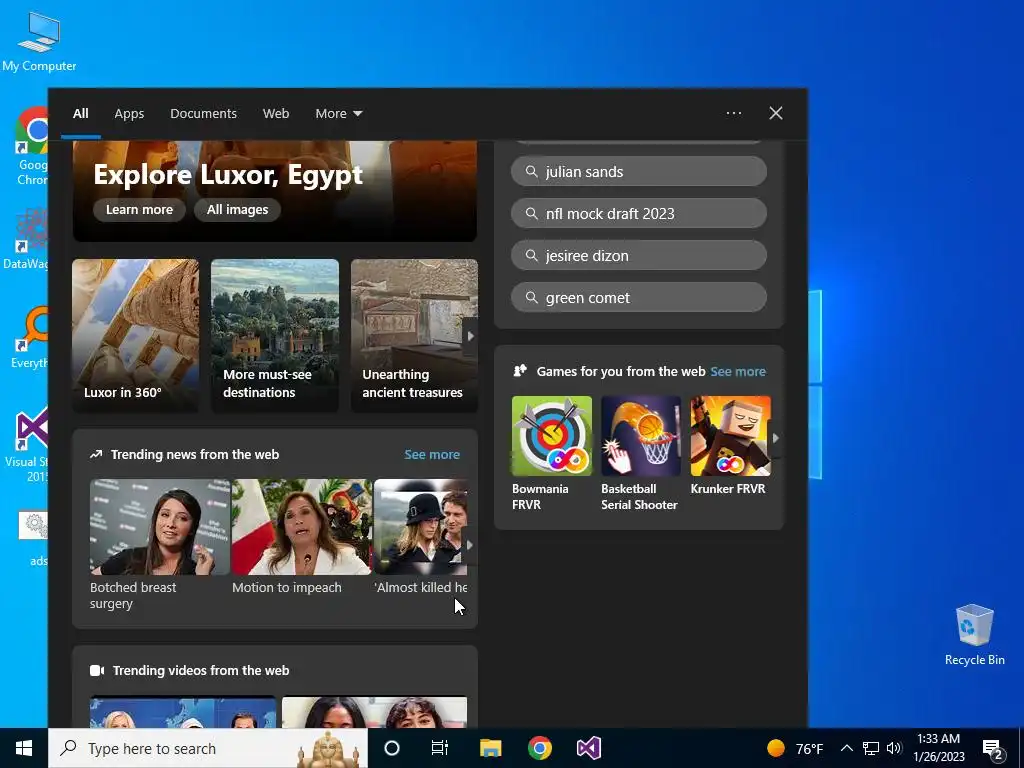The height and width of the screenshot is (768, 1024).
Task: Launch File Explorer from the taskbar
Action: point(490,748)
